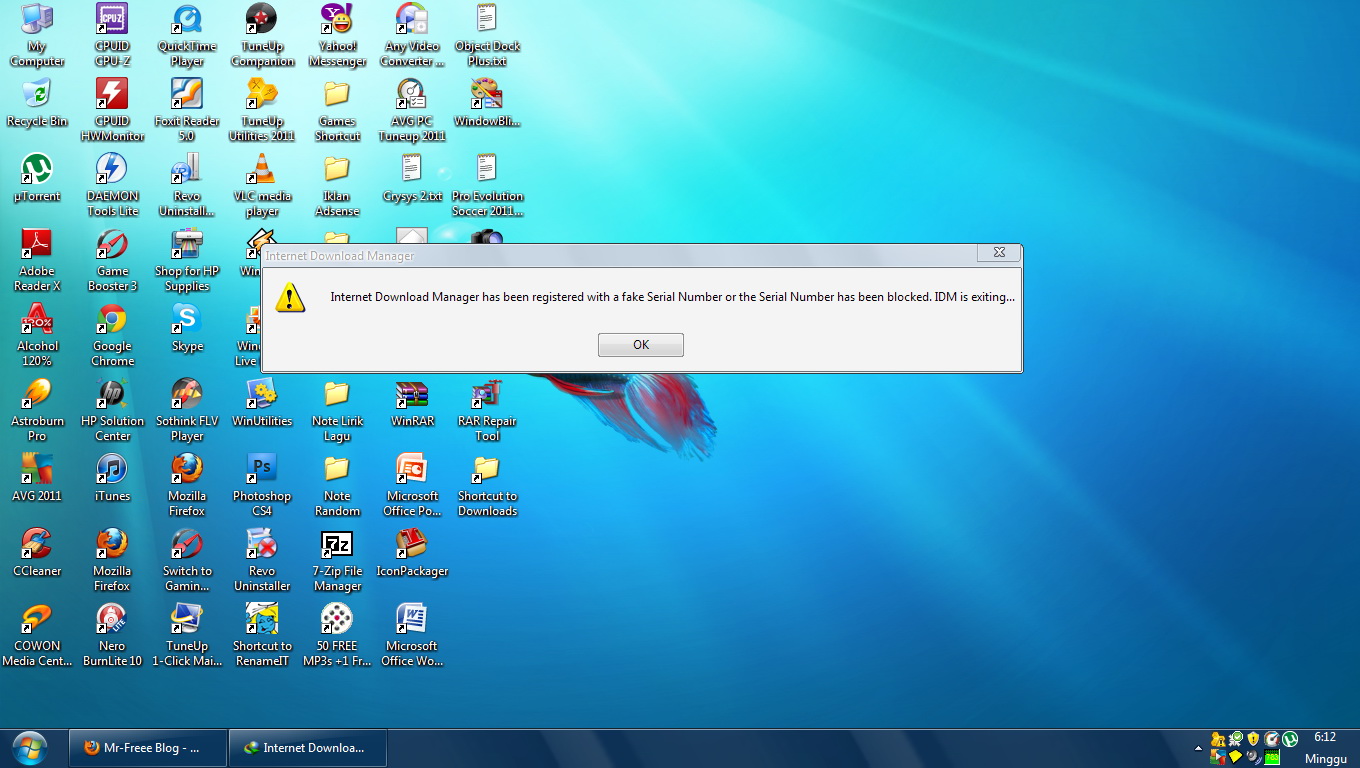
Task: Click the Foxit Reader 5.0 icon
Action: coord(187,110)
